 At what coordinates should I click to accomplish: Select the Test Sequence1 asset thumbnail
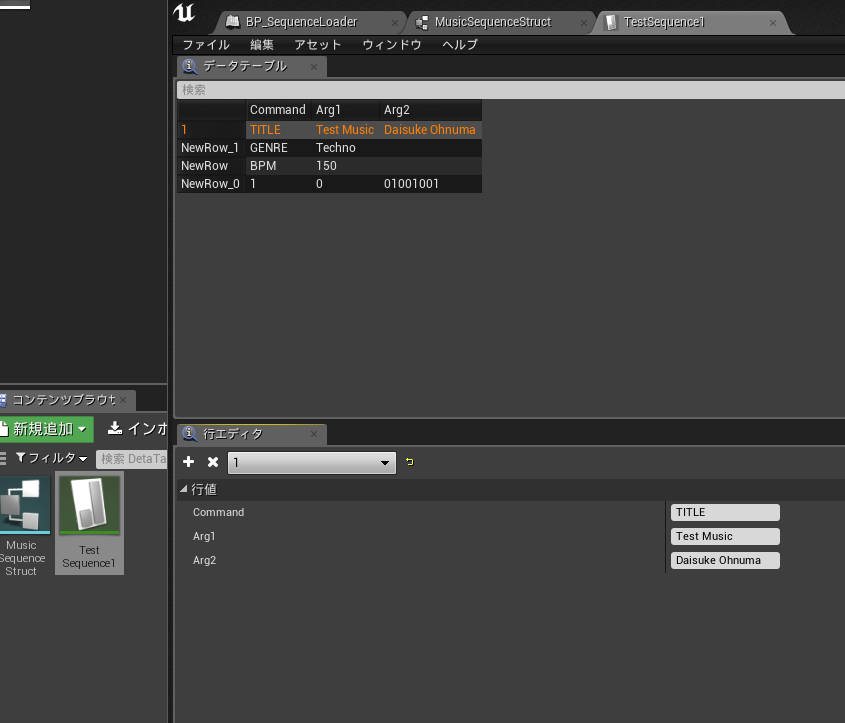tap(89, 505)
